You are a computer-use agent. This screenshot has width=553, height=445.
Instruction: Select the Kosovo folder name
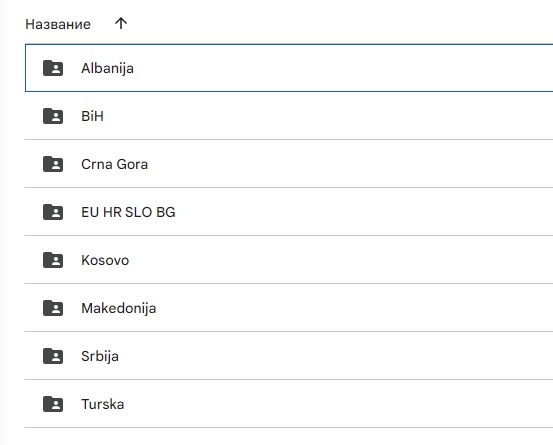click(x=105, y=260)
